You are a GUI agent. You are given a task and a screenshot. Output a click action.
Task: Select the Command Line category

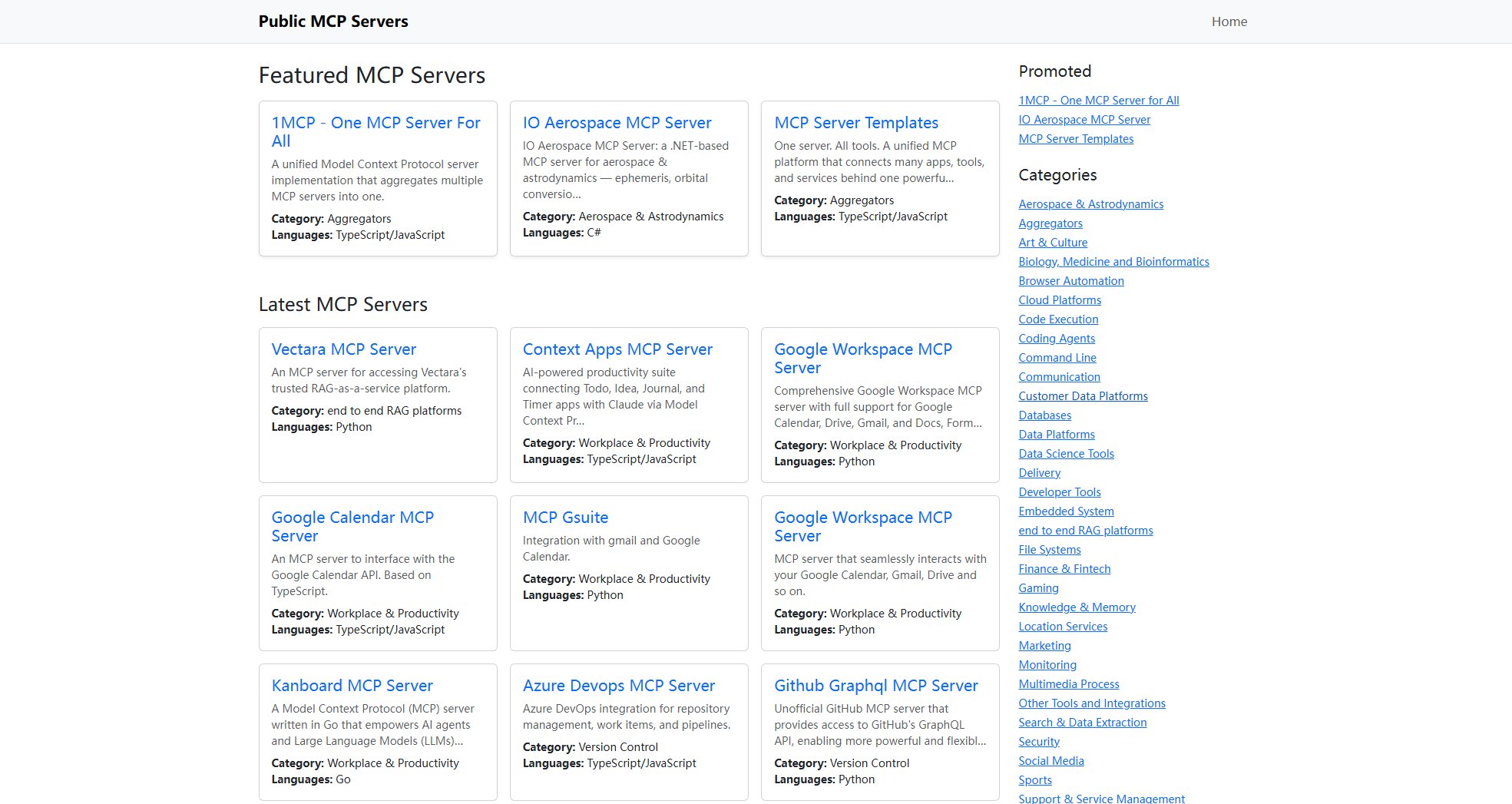(x=1057, y=358)
